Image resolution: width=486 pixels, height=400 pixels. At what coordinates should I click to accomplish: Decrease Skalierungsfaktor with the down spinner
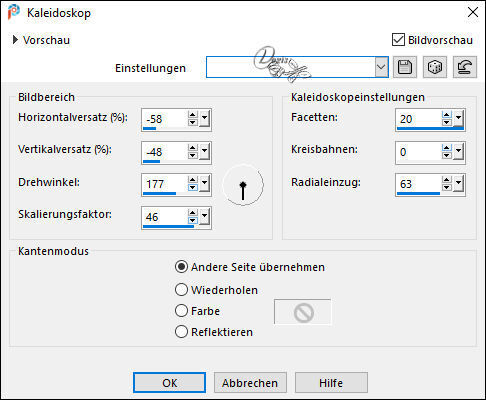pyautogui.click(x=192, y=220)
